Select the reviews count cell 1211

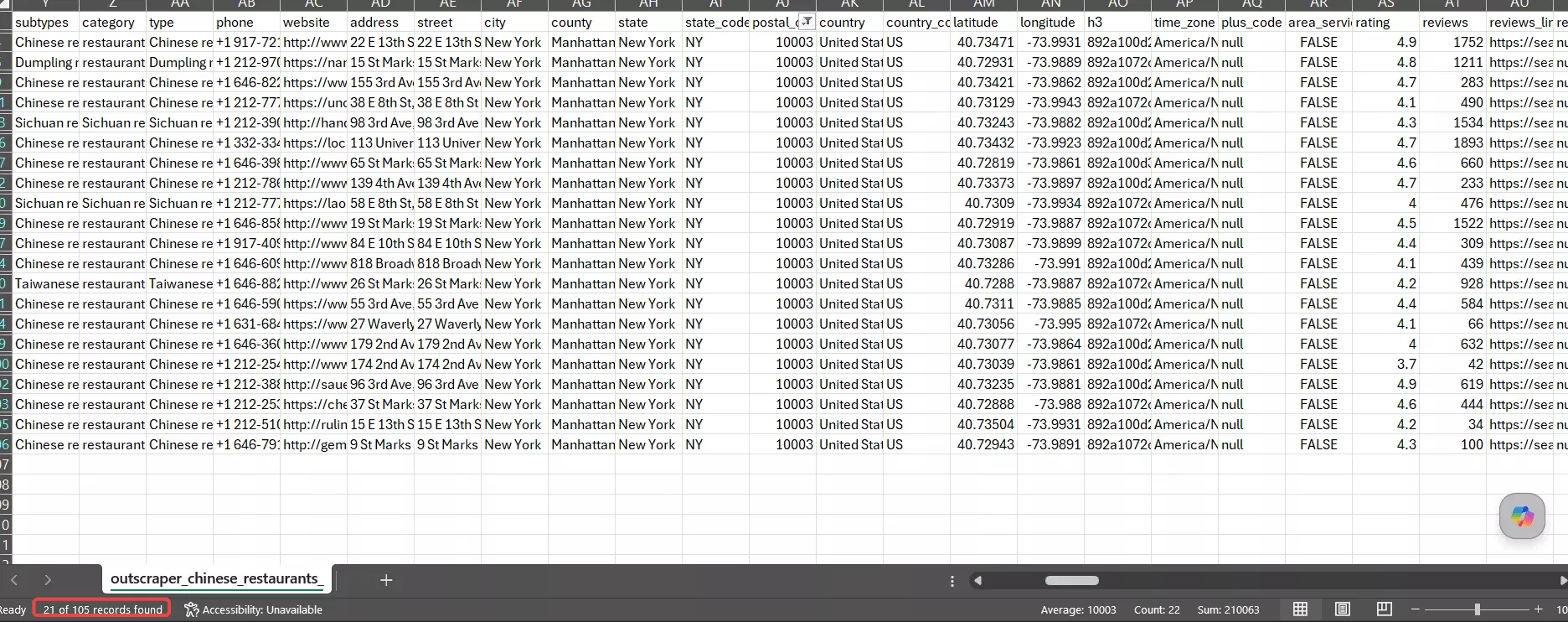pyautogui.click(x=1452, y=62)
